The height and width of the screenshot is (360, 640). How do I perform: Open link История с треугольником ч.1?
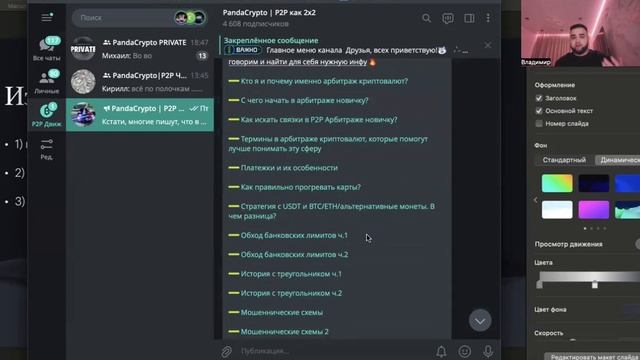pos(291,273)
